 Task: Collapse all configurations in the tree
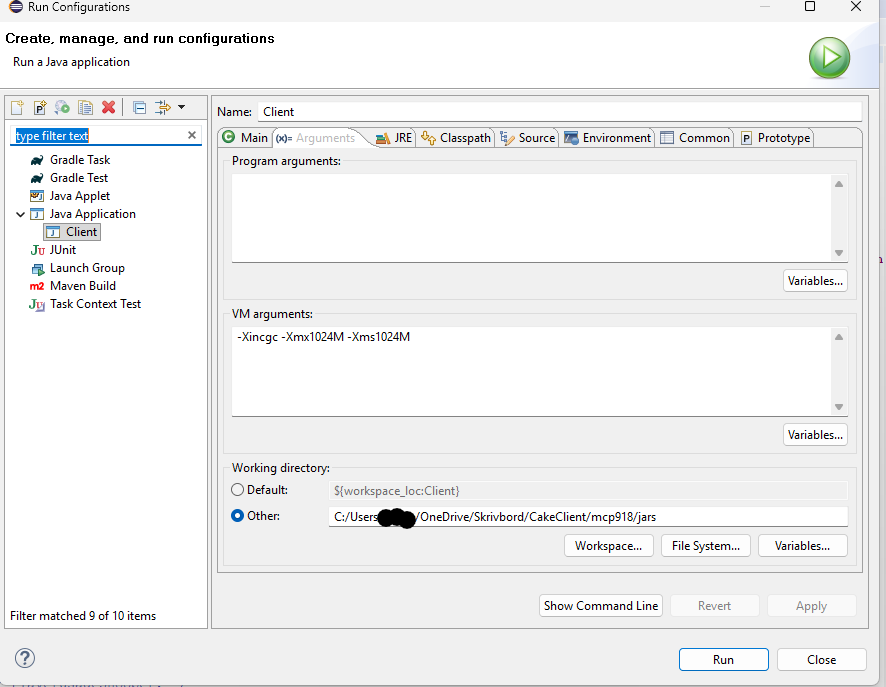[x=140, y=107]
